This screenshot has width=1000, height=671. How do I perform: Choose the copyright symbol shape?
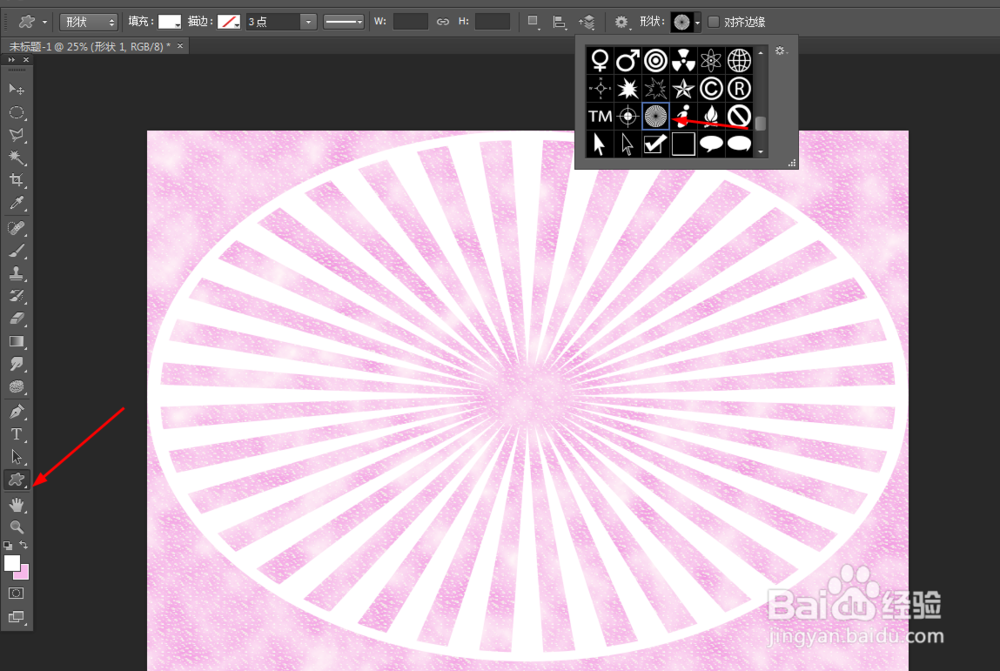point(710,89)
